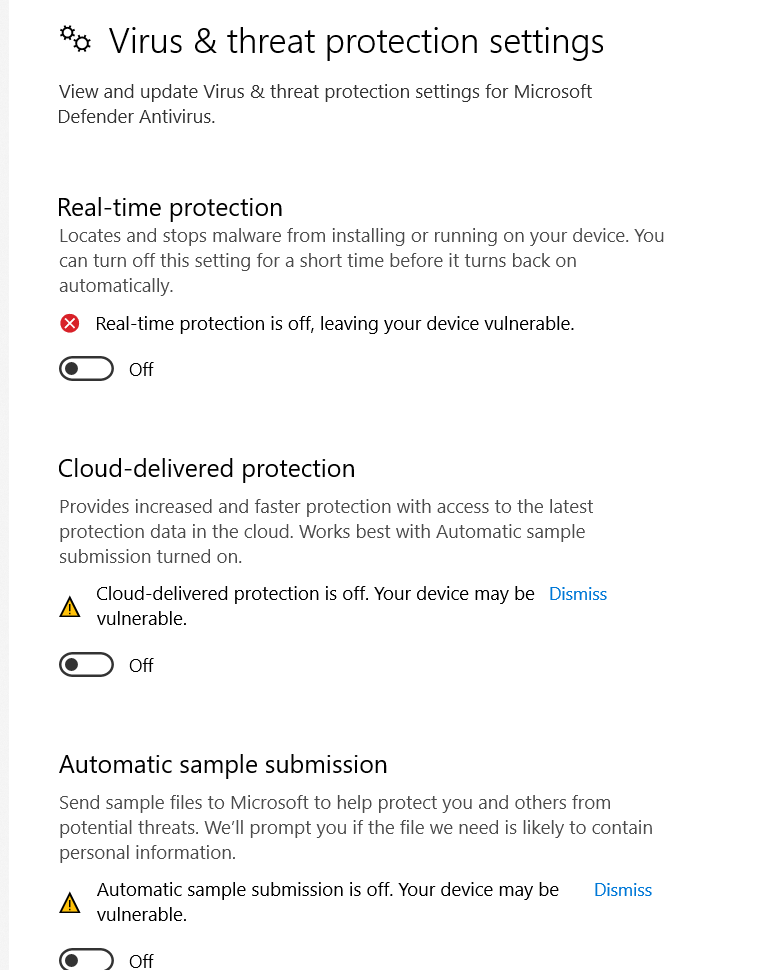Click the Microsoft Defender Antivirus description text

[325, 104]
